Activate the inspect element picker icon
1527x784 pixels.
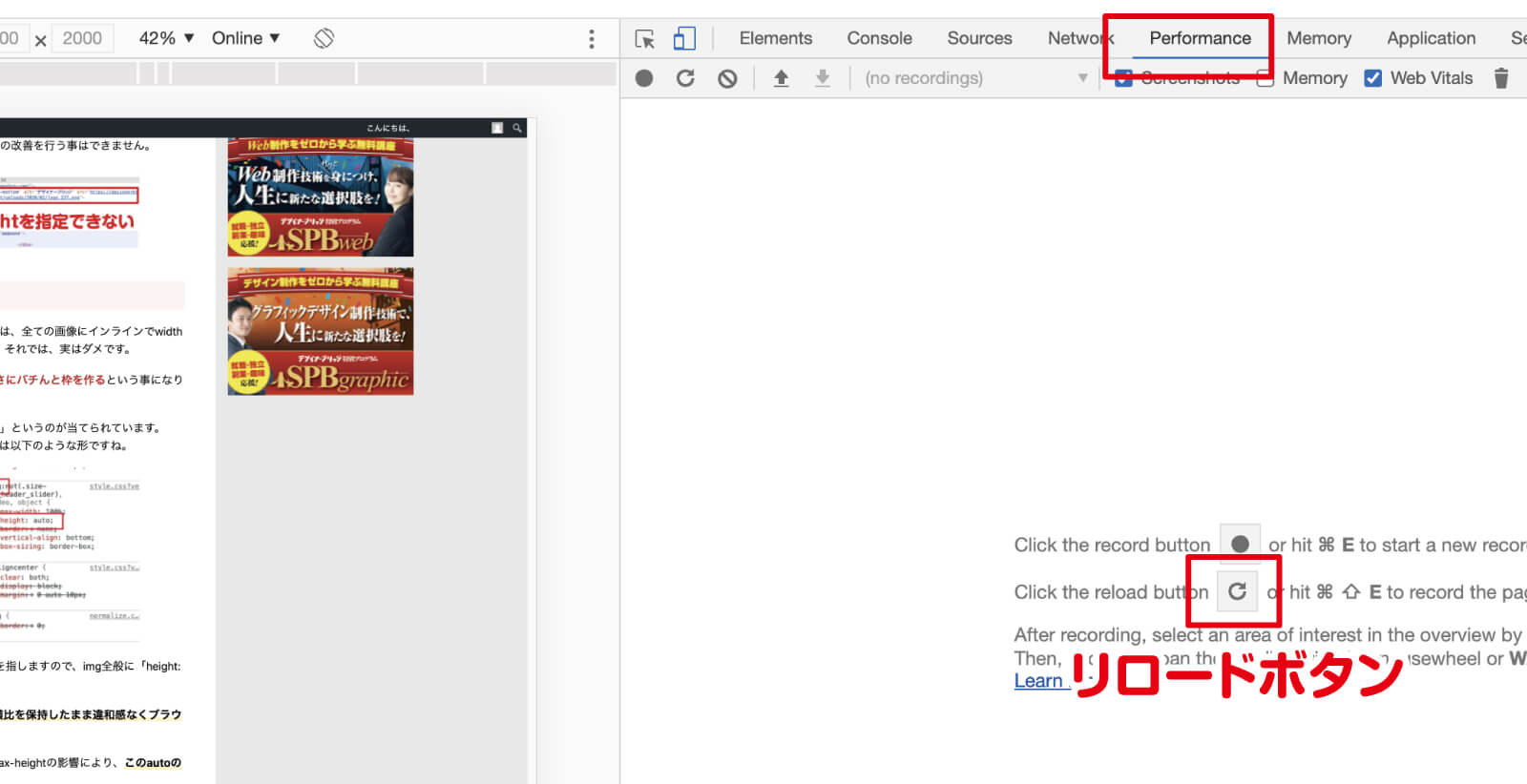pos(644,38)
